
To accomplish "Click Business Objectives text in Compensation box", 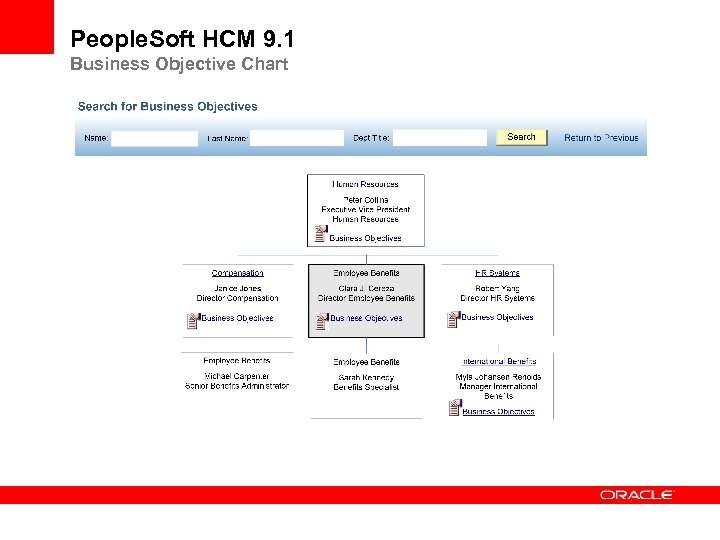I will 237,318.
